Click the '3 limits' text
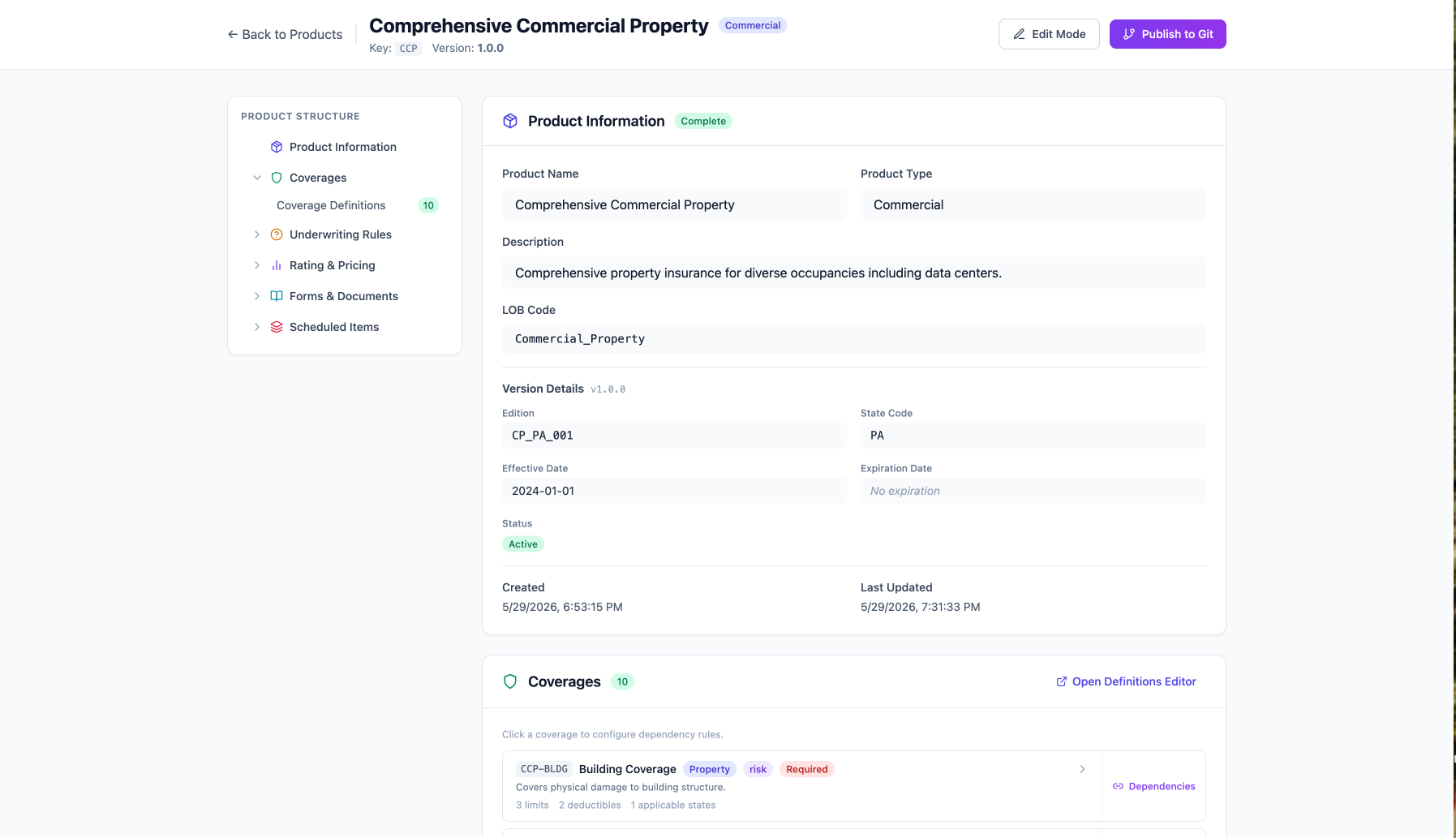 pyautogui.click(x=532, y=805)
